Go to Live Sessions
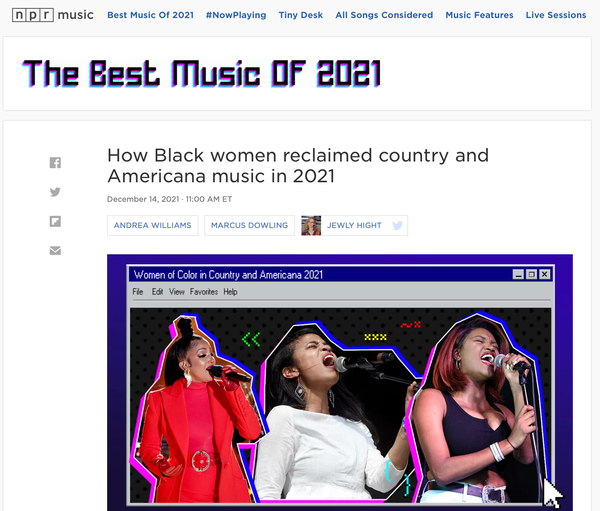This screenshot has width=600, height=511. [x=556, y=15]
